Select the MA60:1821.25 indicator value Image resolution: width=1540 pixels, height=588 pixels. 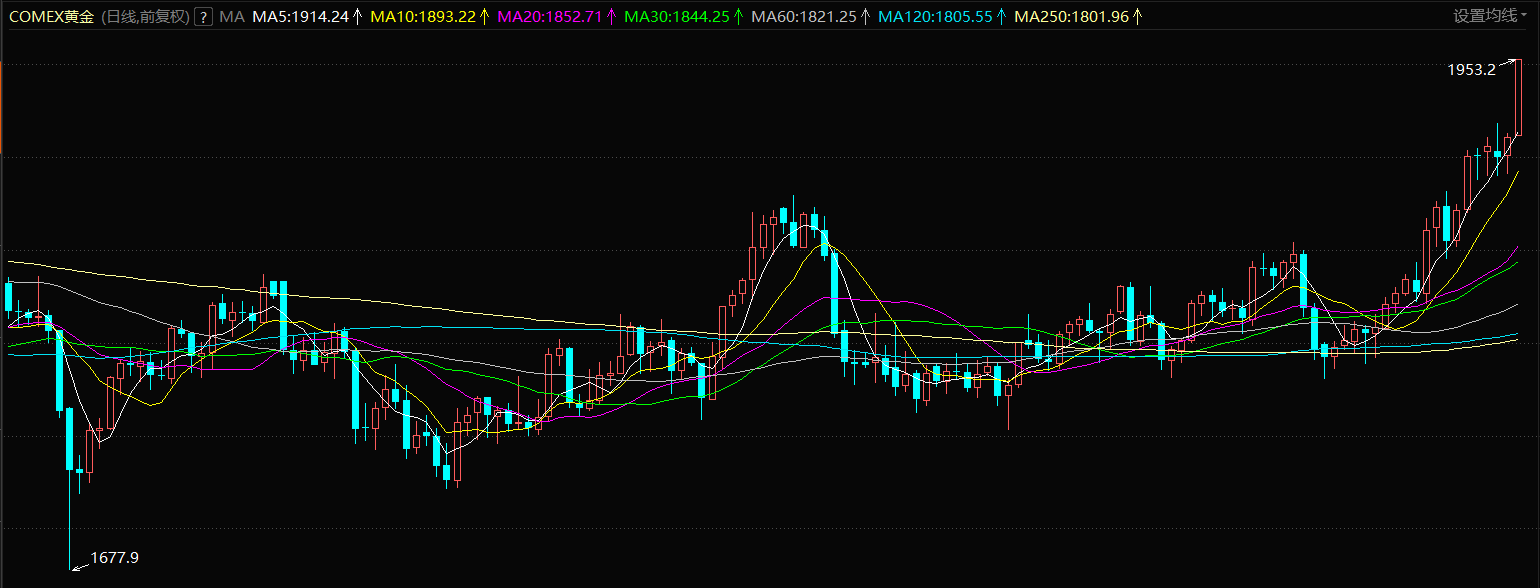point(804,17)
